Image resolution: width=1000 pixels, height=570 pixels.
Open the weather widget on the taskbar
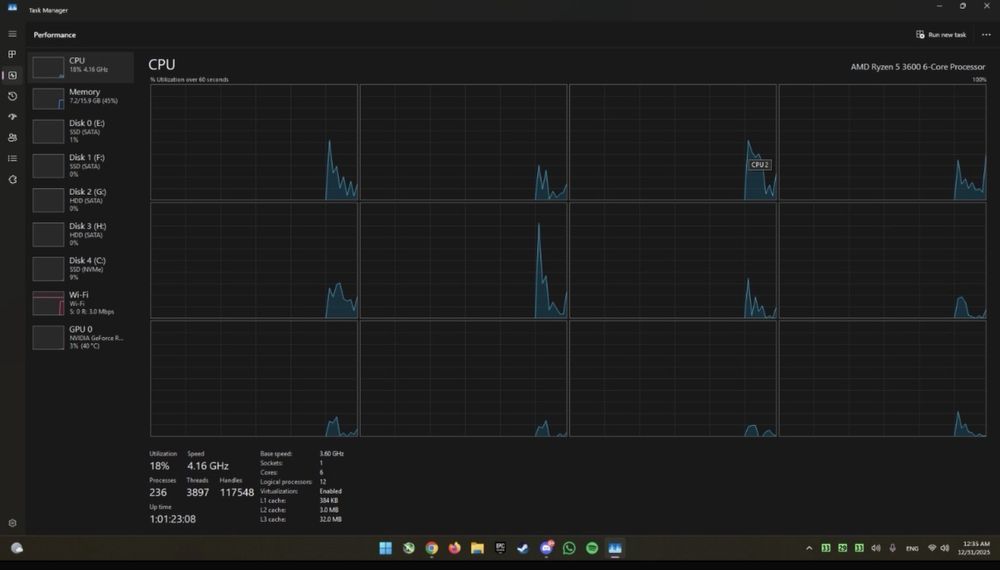17,548
